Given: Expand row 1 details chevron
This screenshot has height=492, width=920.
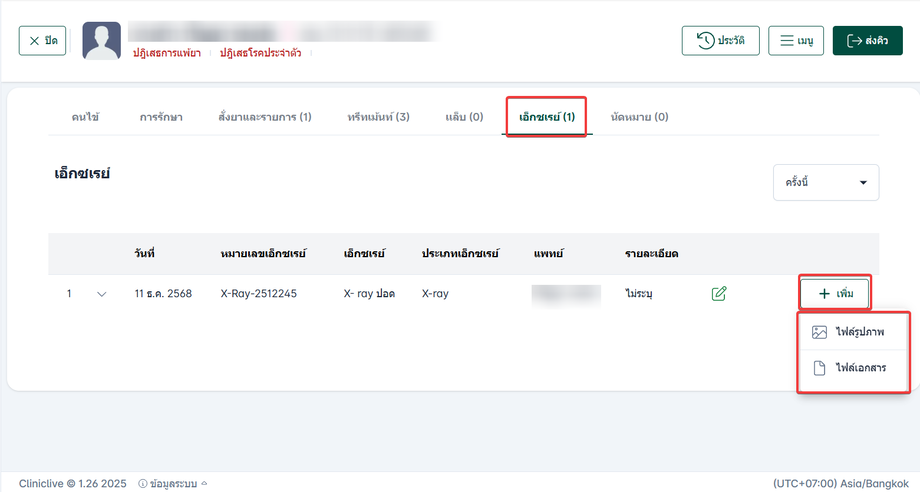Looking at the screenshot, I should 102,294.
